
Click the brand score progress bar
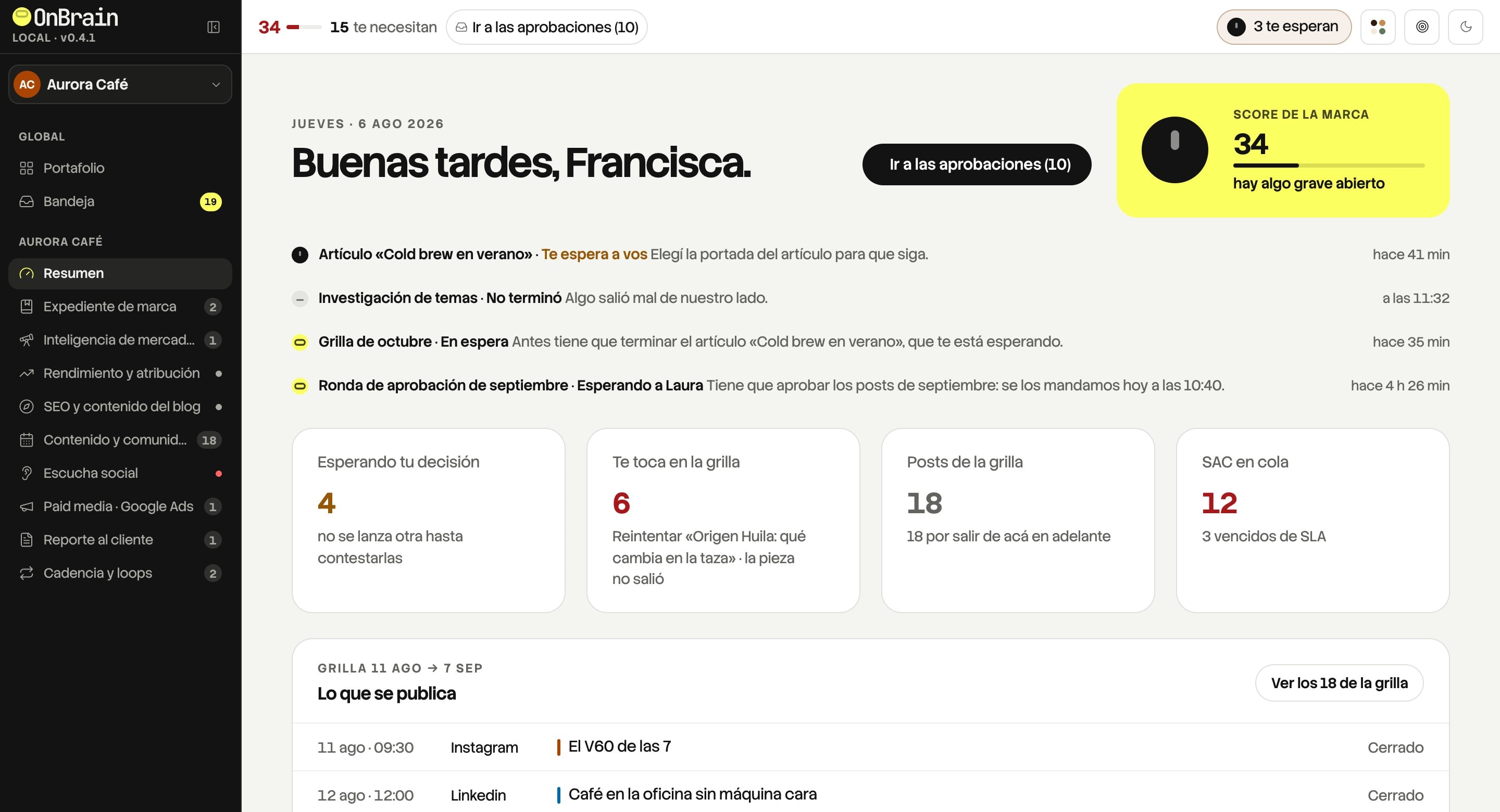click(1329, 166)
